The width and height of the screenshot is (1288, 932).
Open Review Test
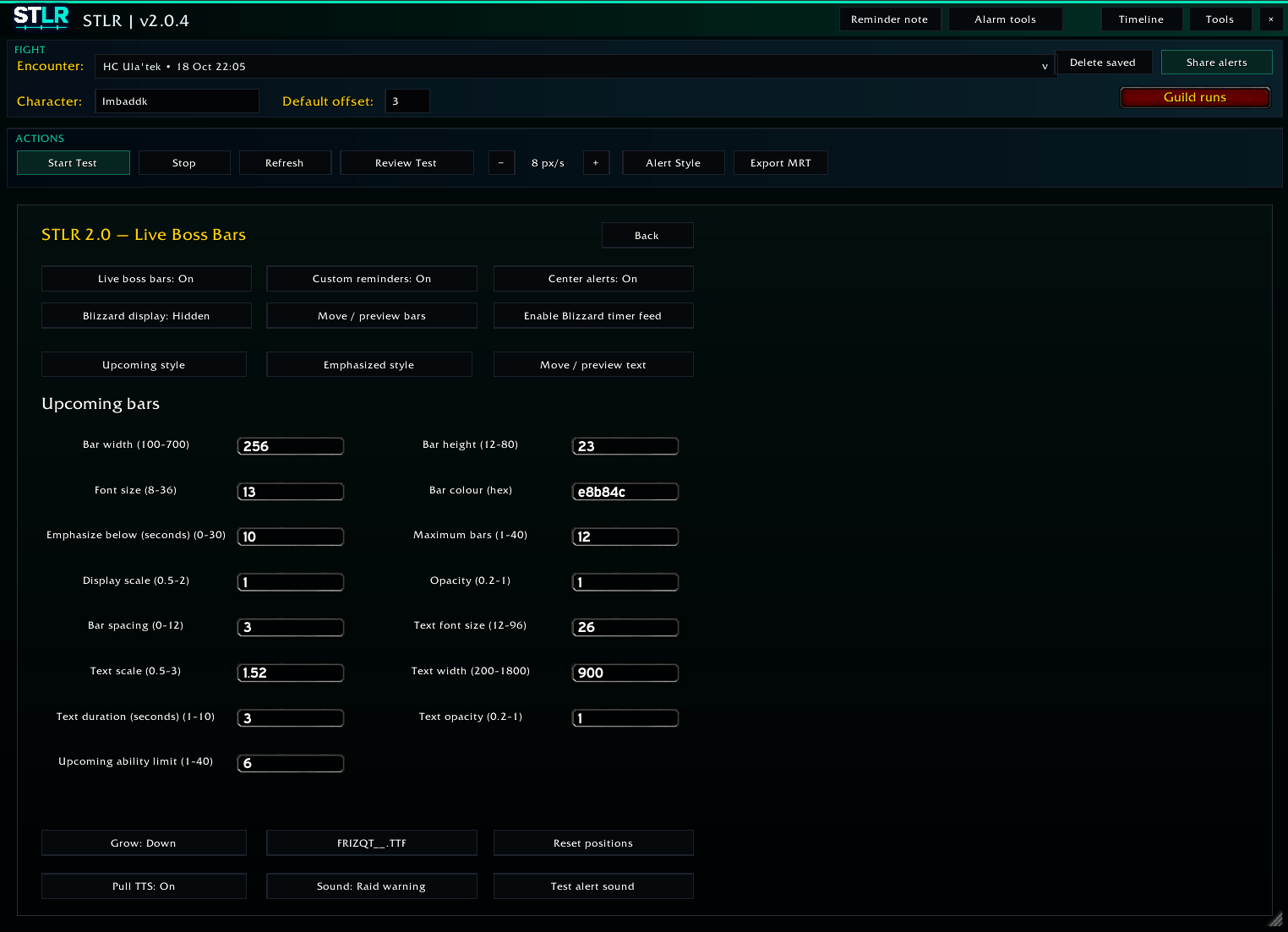click(407, 163)
